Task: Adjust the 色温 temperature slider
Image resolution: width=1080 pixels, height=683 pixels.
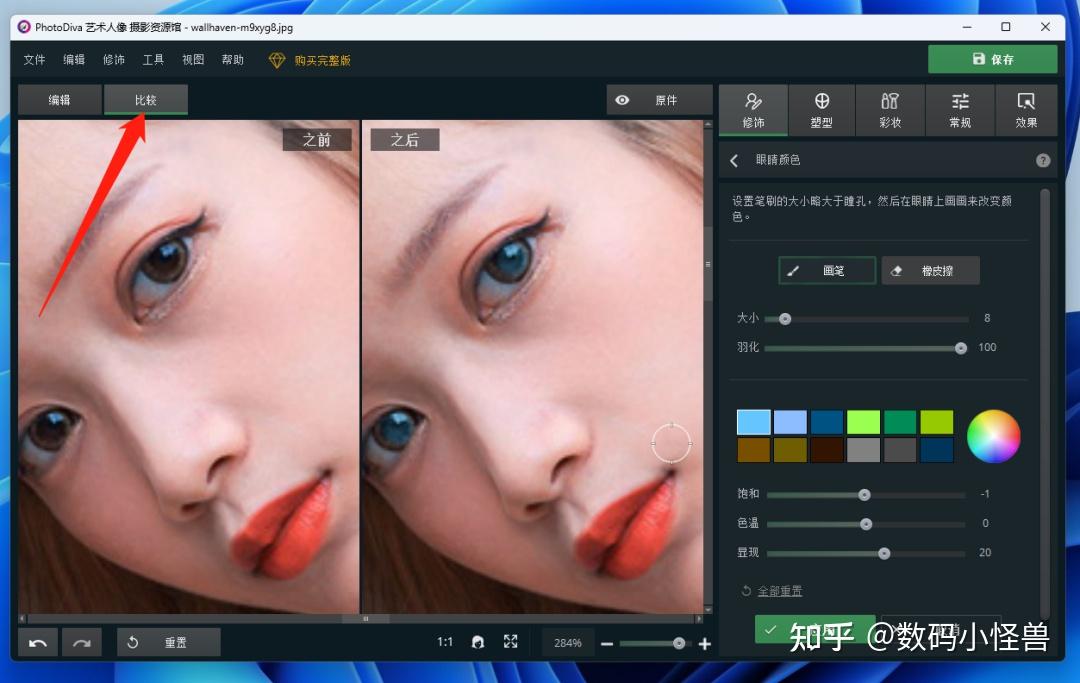Action: tap(866, 524)
